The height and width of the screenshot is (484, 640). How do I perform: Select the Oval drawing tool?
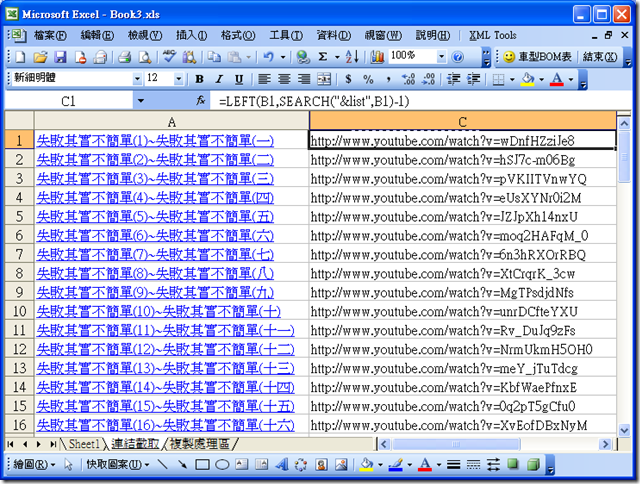(x=222, y=464)
